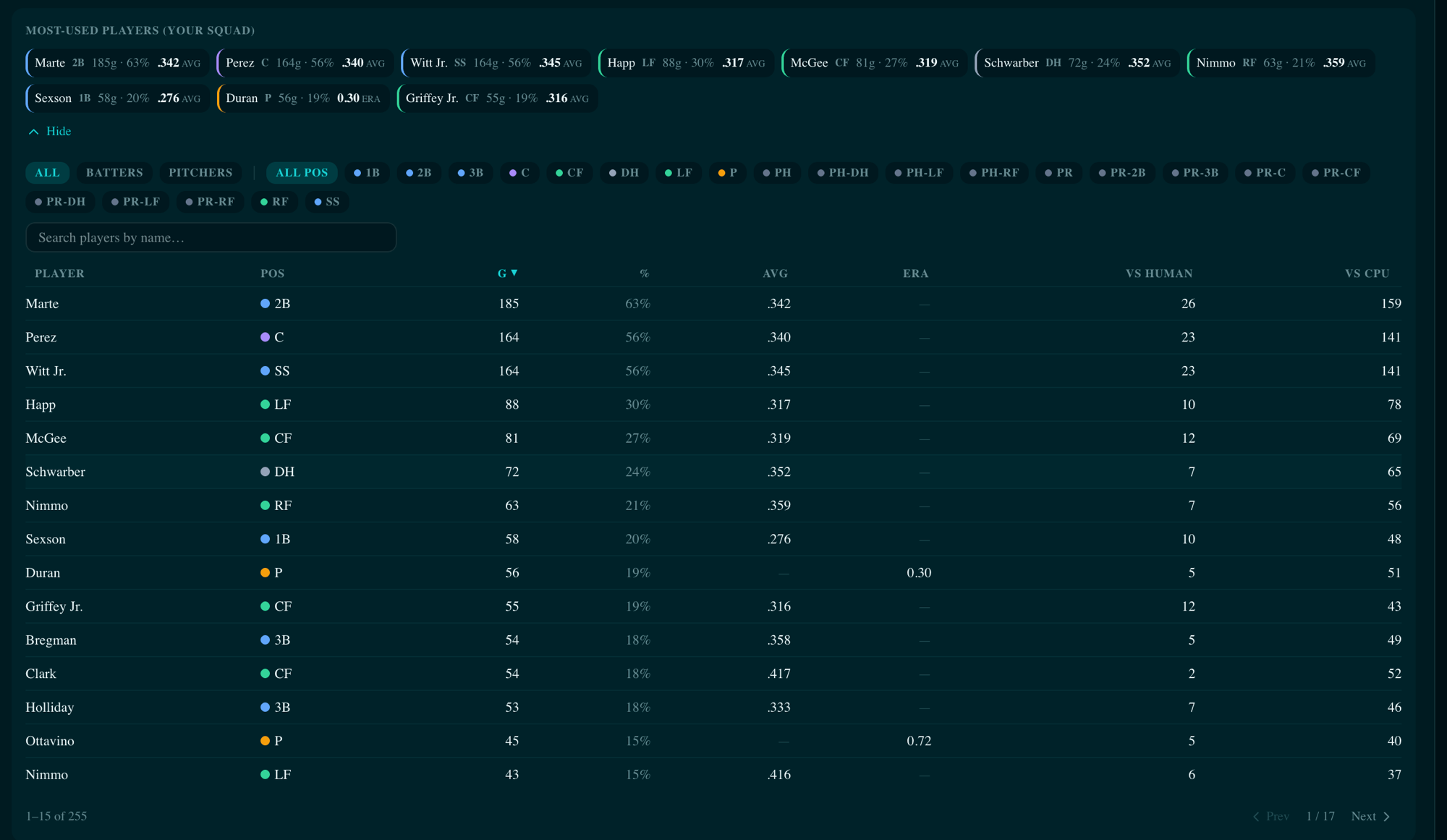Screen dimensions: 1447x840
Task: Click the Most-Used Players section heading
Action: click(140, 30)
